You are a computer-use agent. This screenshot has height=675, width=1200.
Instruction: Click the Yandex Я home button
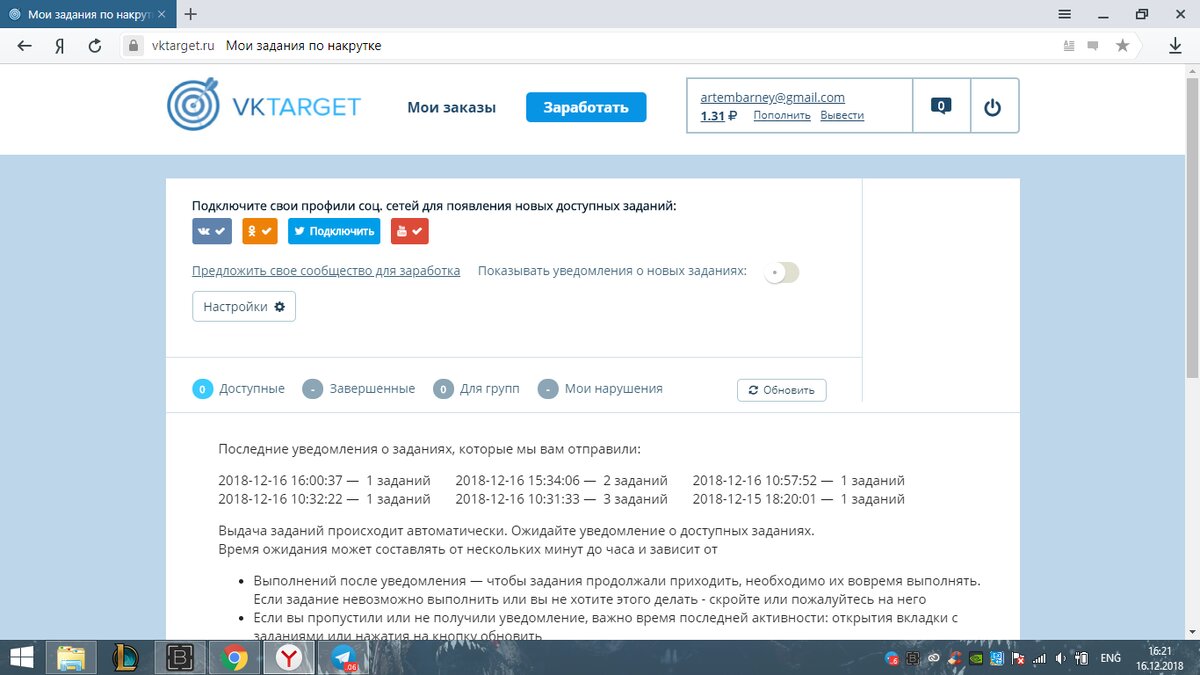click(60, 45)
